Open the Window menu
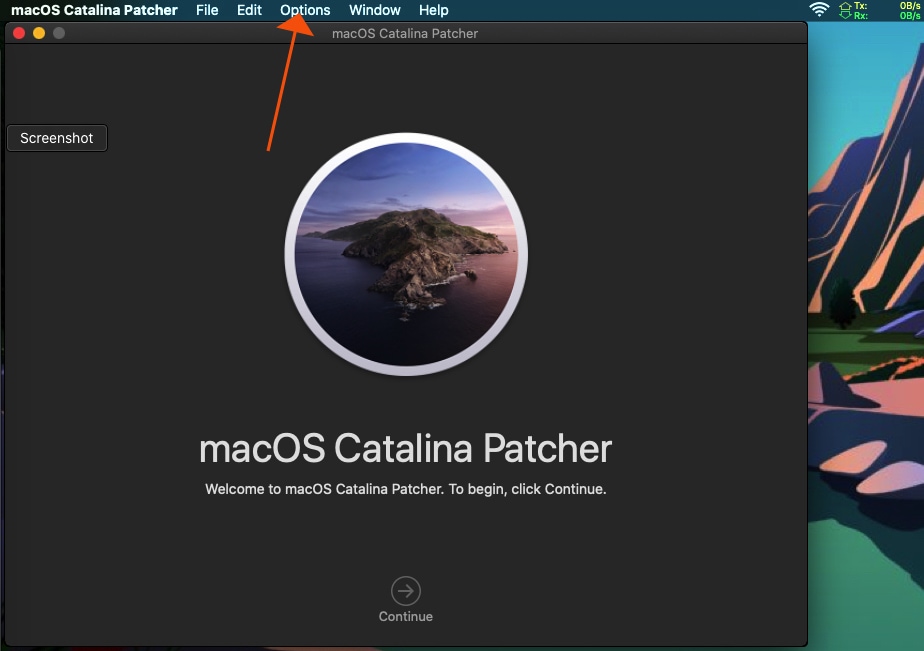924x651 pixels. pyautogui.click(x=375, y=10)
